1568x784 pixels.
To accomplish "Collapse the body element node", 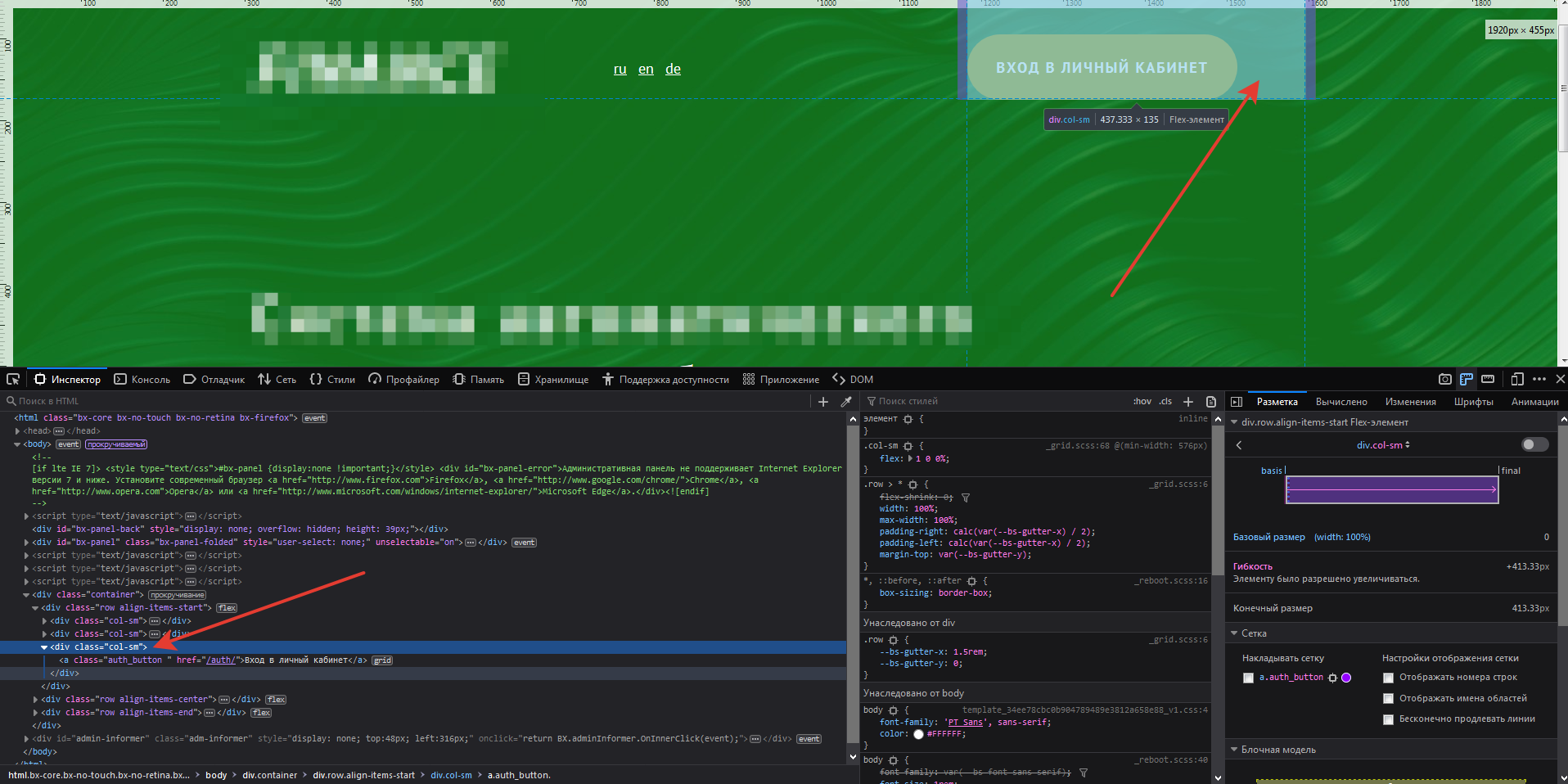I will point(17,444).
